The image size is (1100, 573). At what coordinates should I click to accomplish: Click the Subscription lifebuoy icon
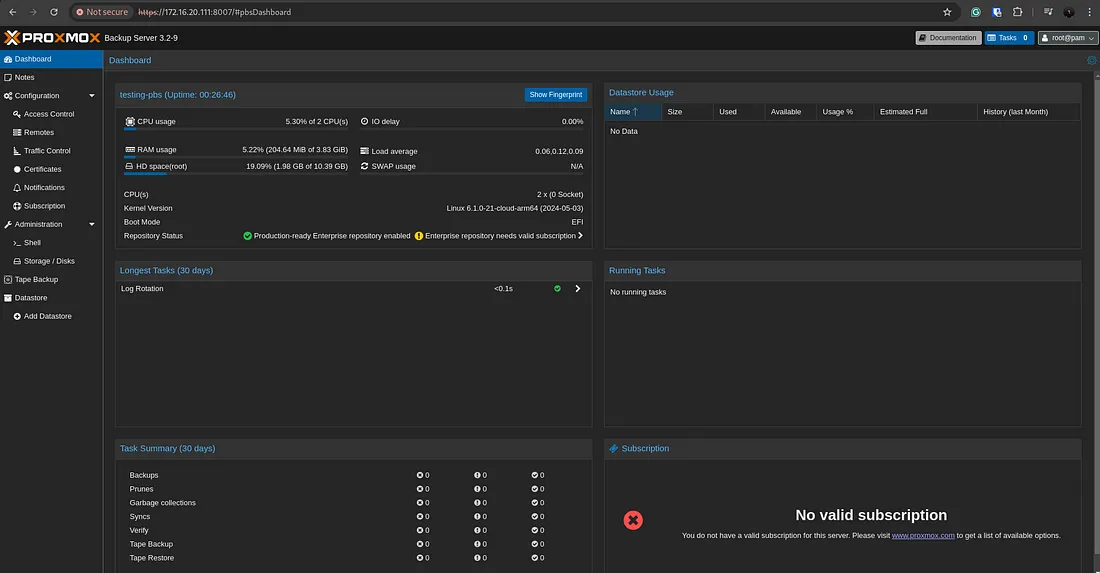17,205
